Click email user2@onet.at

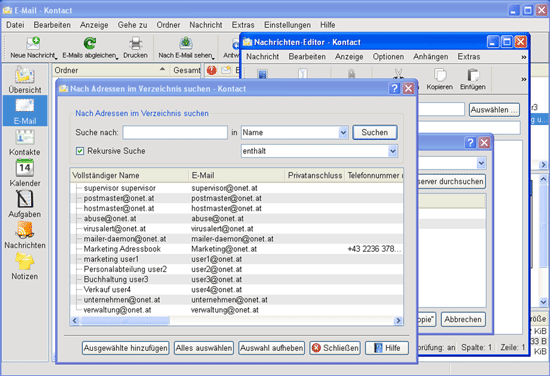pos(216,269)
